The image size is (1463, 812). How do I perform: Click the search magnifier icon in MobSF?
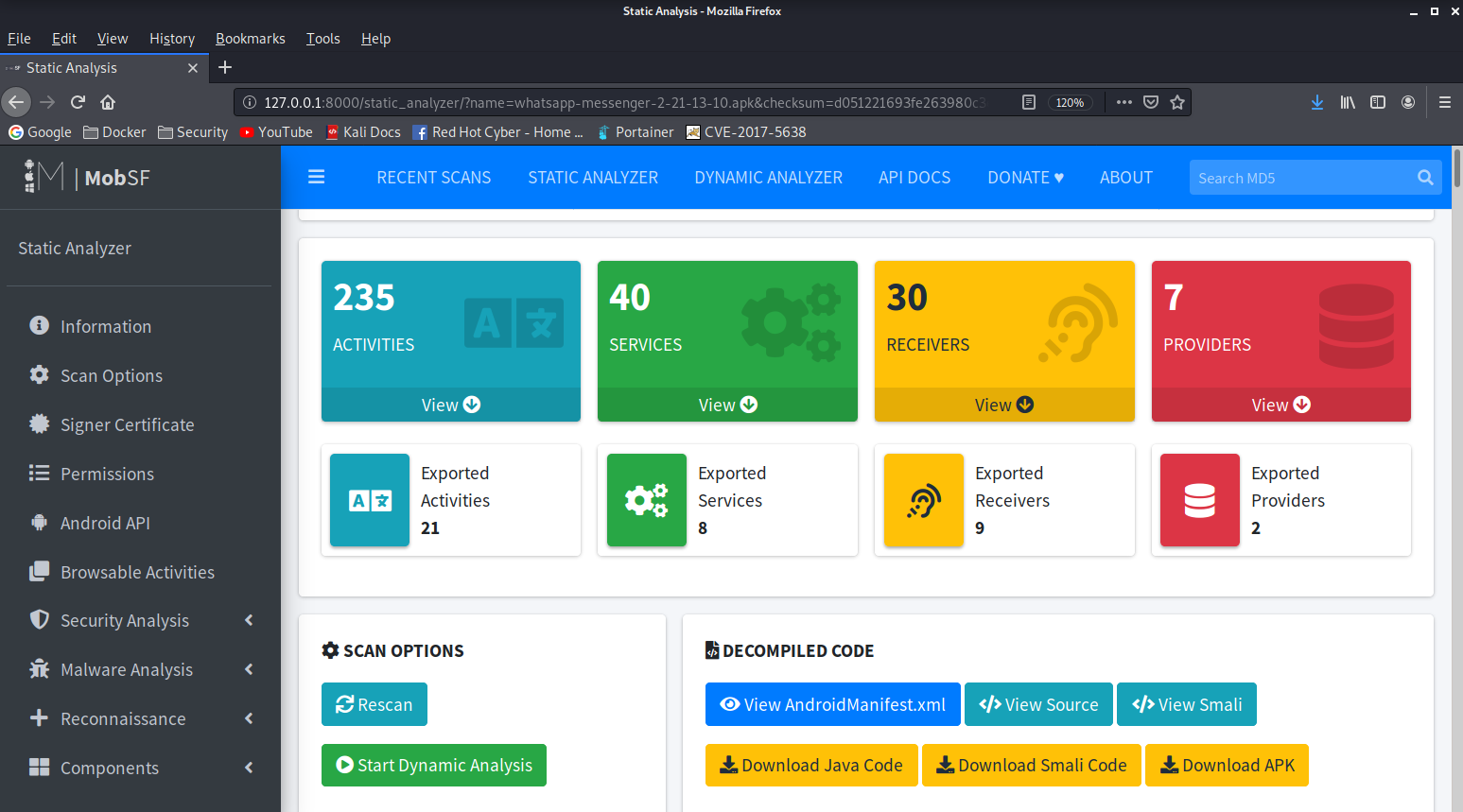pos(1425,178)
